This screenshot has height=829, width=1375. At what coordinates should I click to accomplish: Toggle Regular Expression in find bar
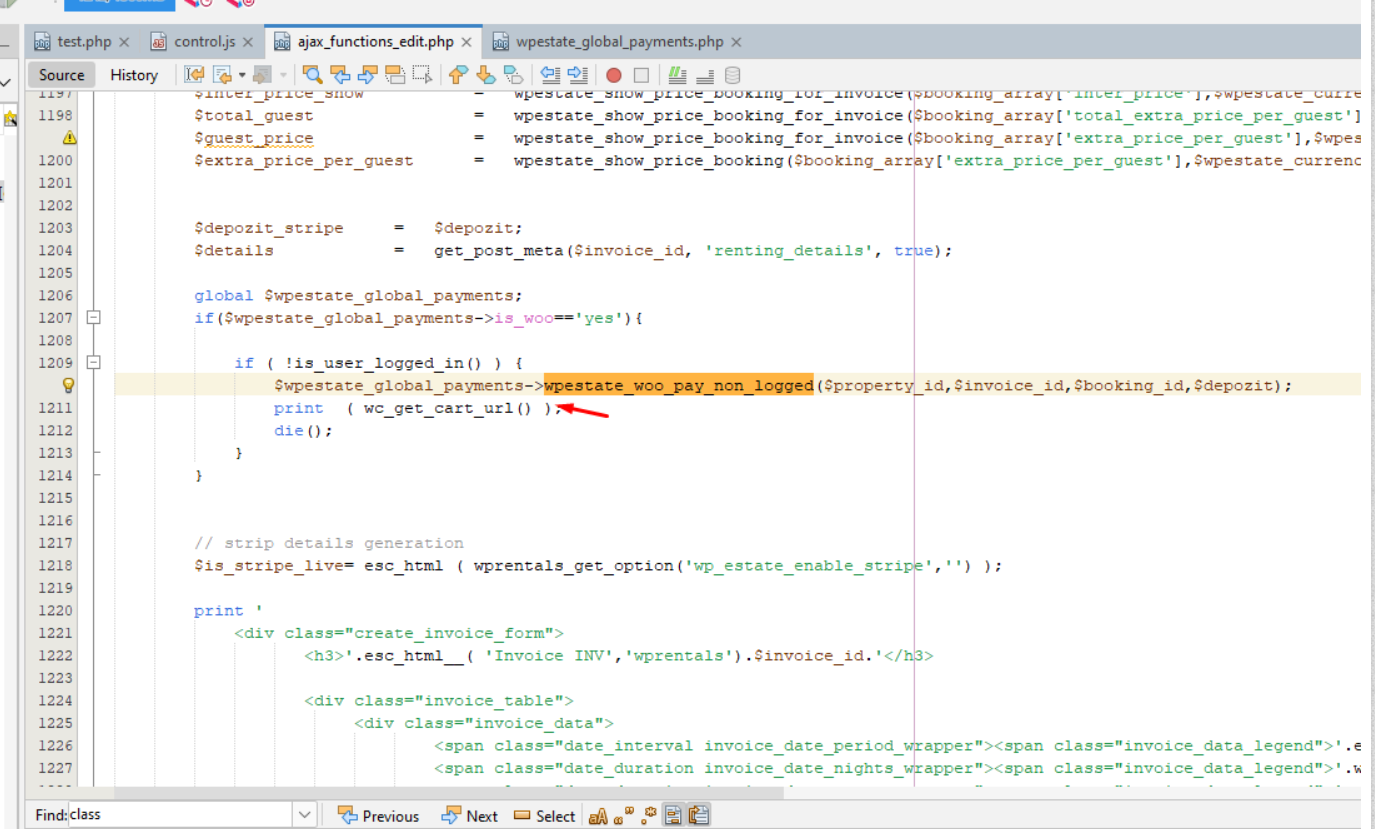click(x=648, y=816)
